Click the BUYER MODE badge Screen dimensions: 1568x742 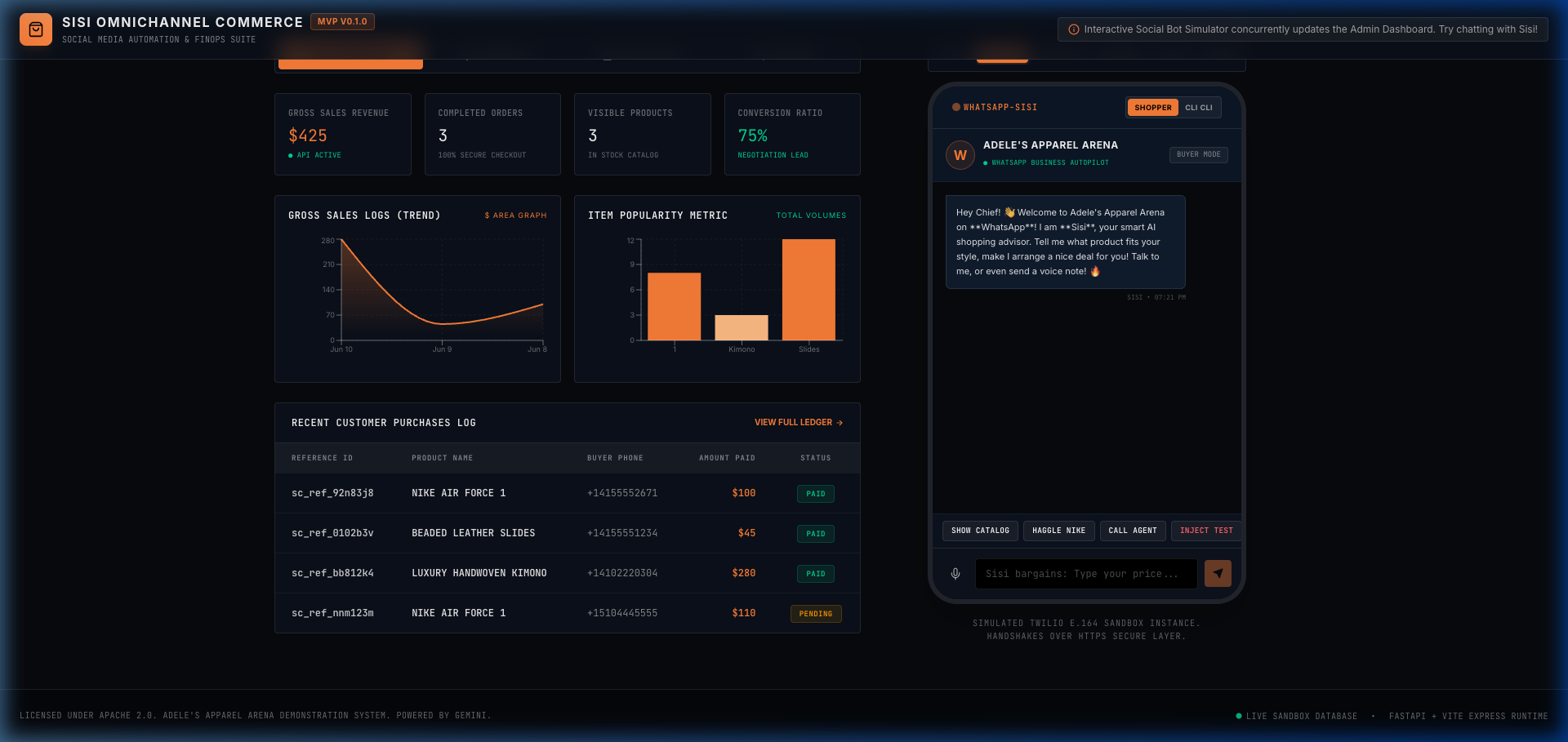click(x=1198, y=154)
